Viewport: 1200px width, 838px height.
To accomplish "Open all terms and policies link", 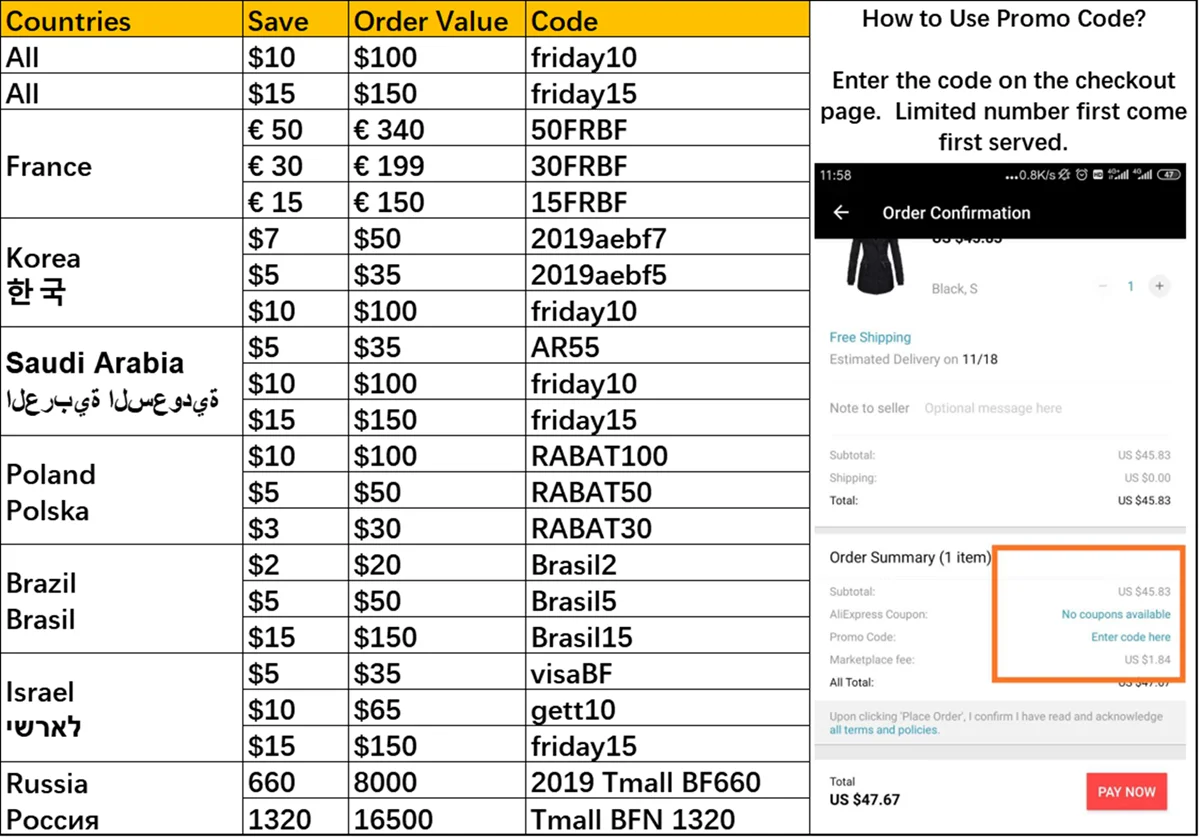I will click(884, 730).
